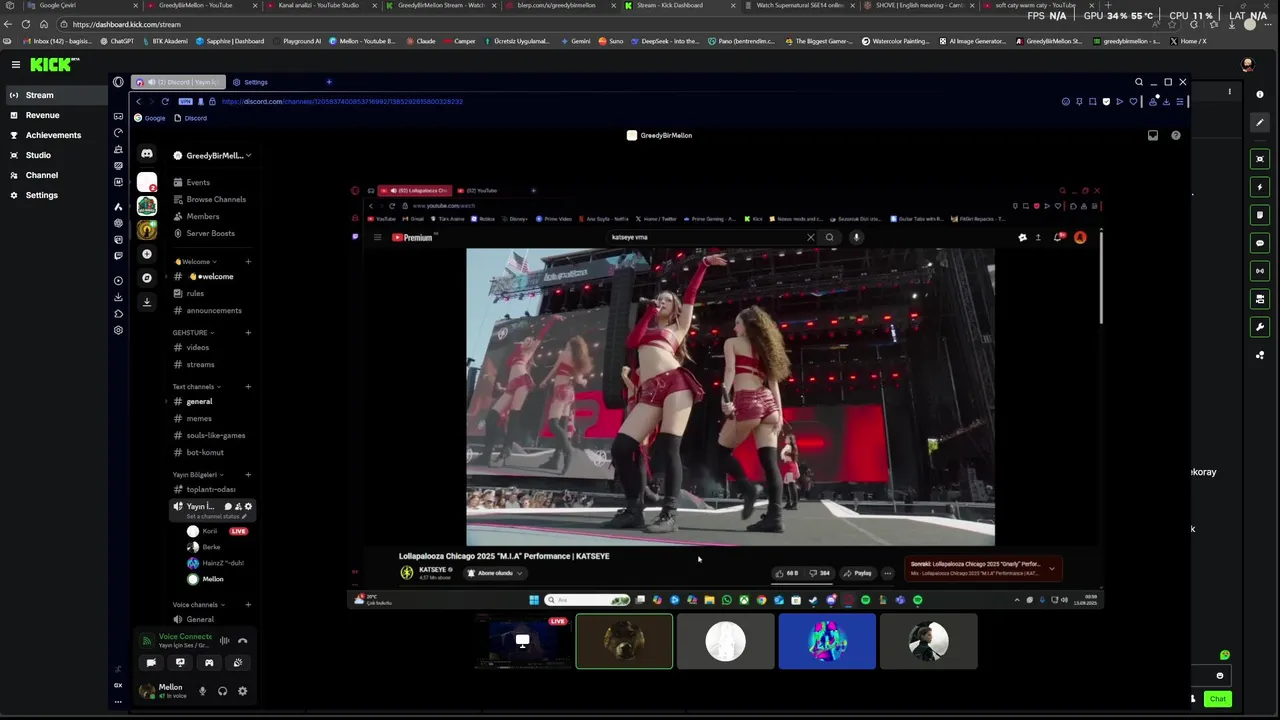Collapse the Yayın Bölgeleri category
This screenshot has height=720, width=1280.
(198, 474)
